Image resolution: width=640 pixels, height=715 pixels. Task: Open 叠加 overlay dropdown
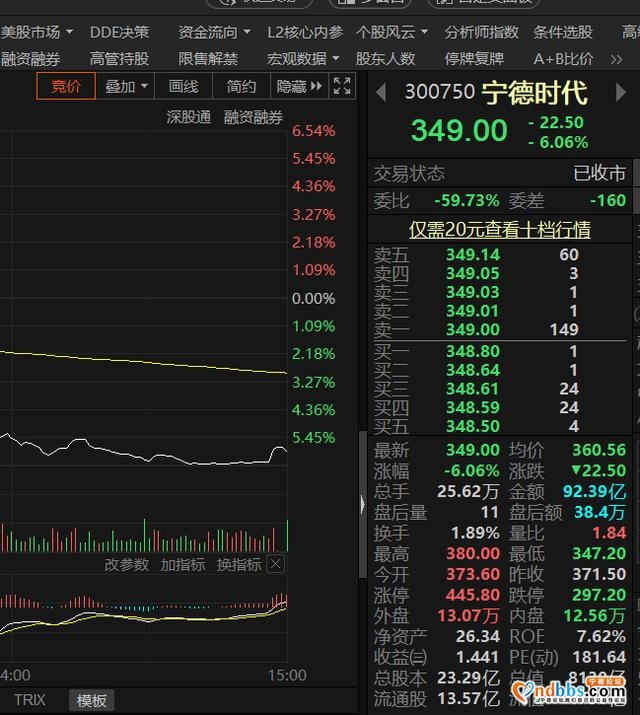coord(126,86)
